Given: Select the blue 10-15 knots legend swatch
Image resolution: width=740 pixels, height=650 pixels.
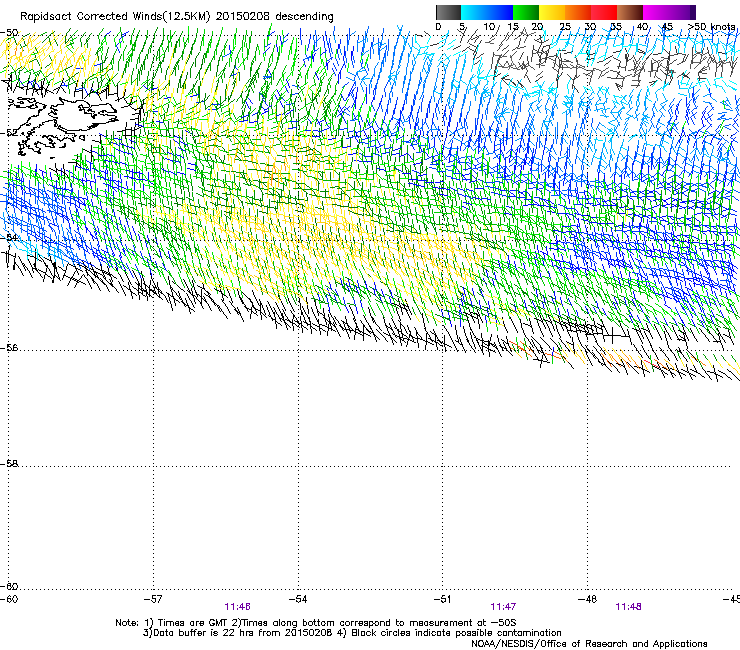Looking at the screenshot, I should (x=500, y=12).
